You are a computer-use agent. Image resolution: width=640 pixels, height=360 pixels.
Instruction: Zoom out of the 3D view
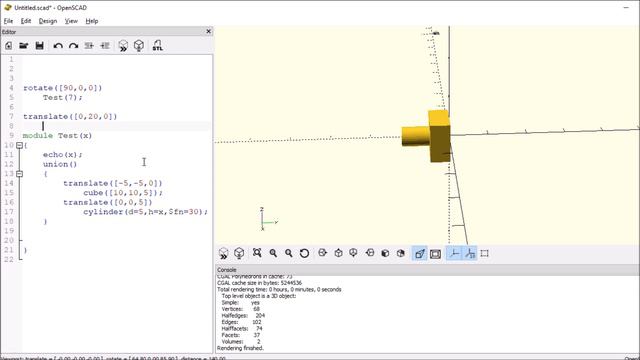coord(289,253)
